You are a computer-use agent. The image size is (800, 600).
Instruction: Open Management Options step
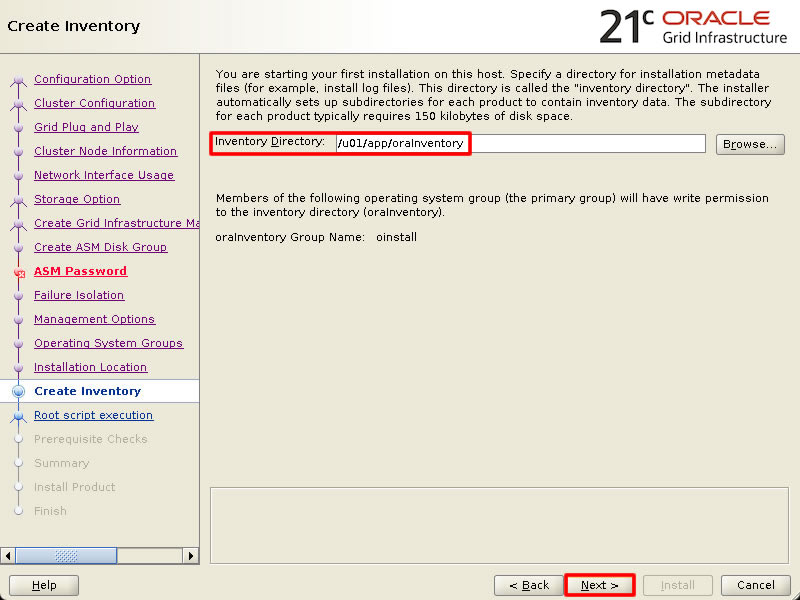[94, 319]
